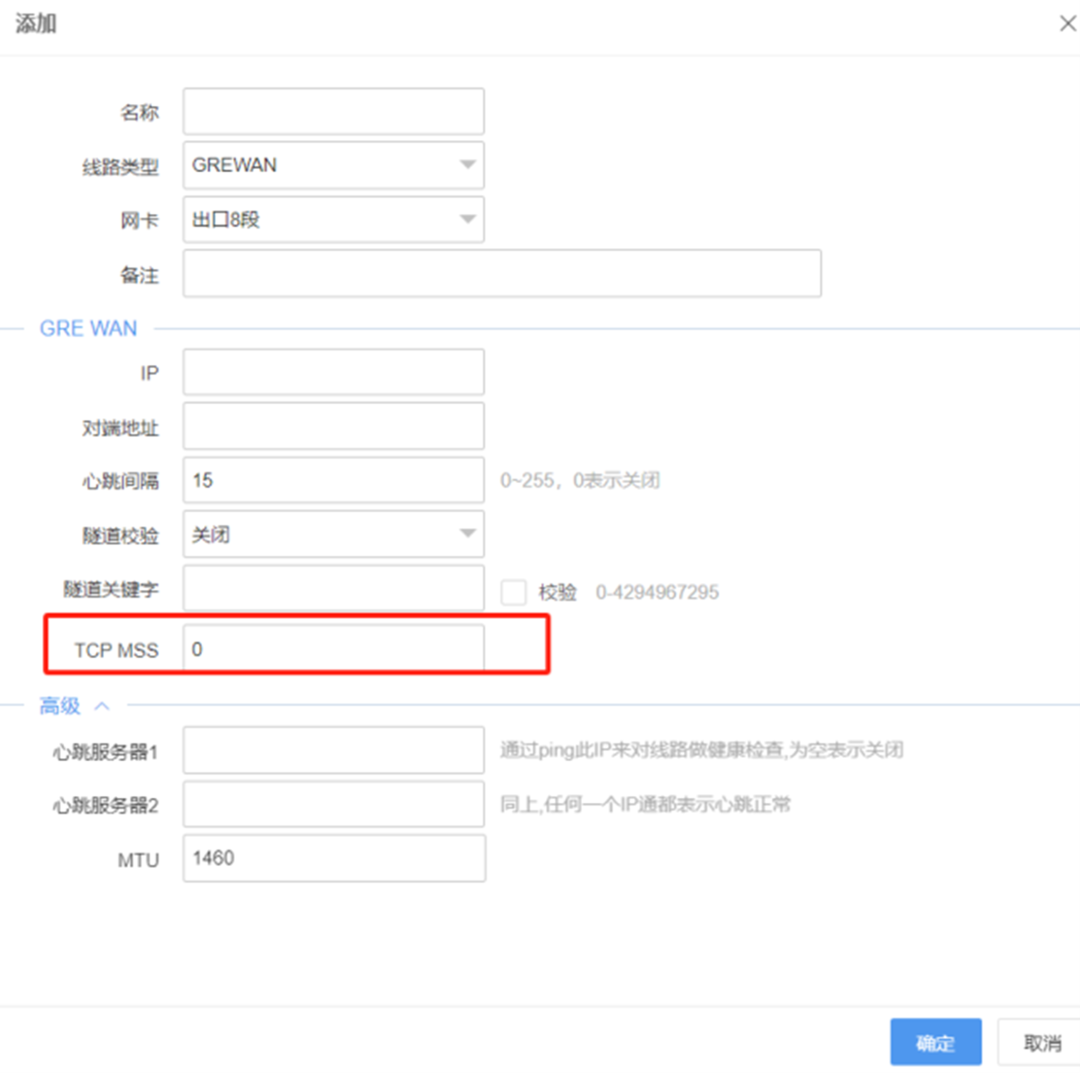Select the 心跳间隔 field containing 15
This screenshot has width=1080, height=1073.
click(333, 480)
